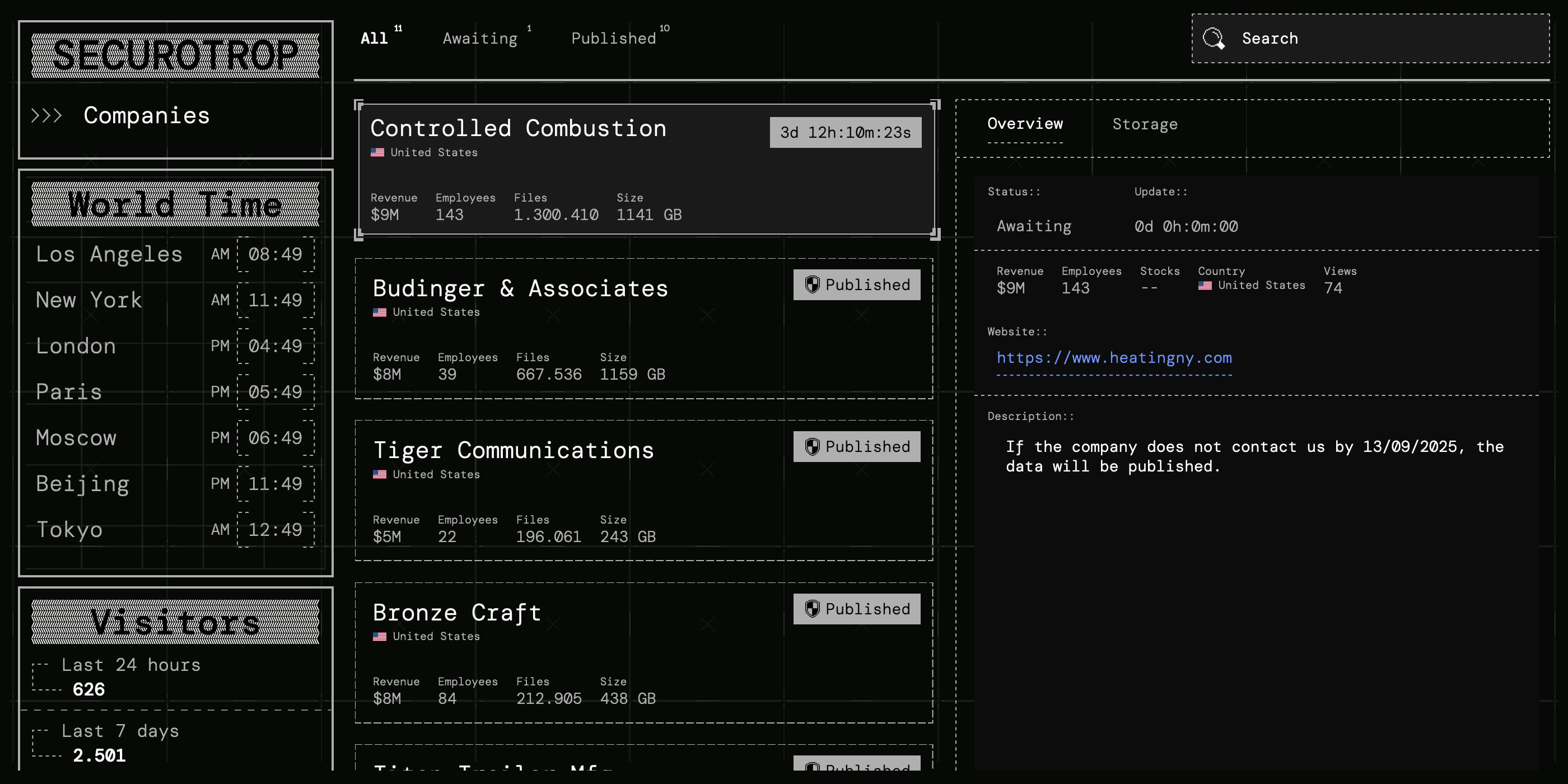Image resolution: width=1568 pixels, height=784 pixels.
Task: Click US flag under Tiger Communications
Action: coord(380,474)
